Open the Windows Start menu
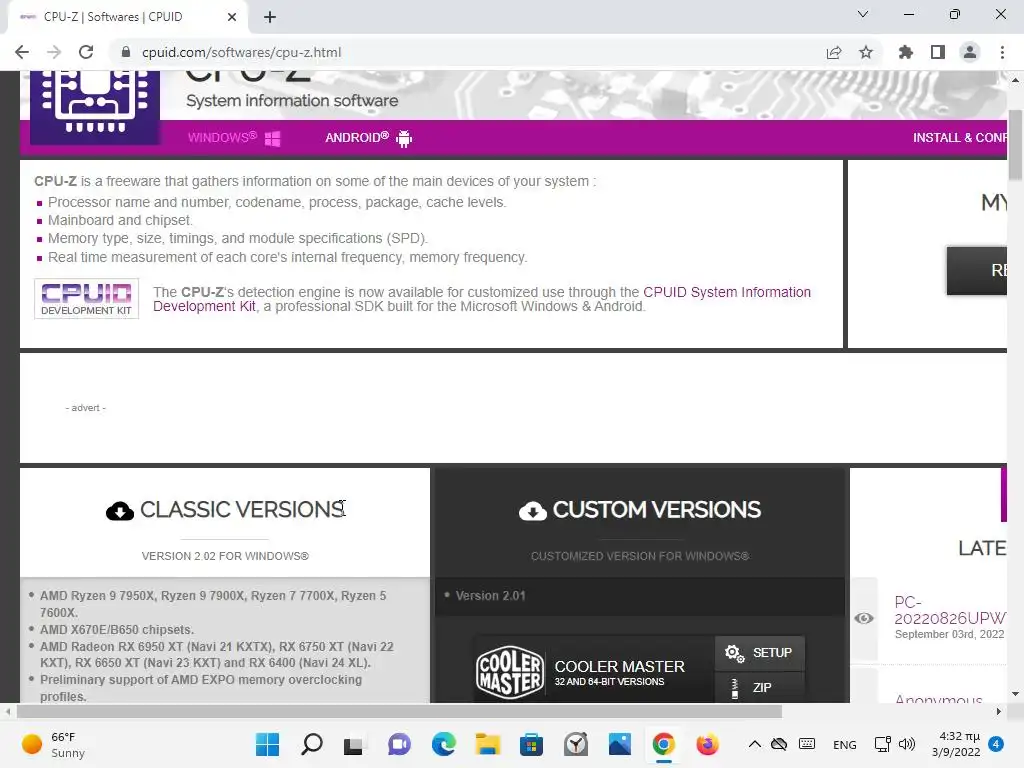 click(267, 744)
